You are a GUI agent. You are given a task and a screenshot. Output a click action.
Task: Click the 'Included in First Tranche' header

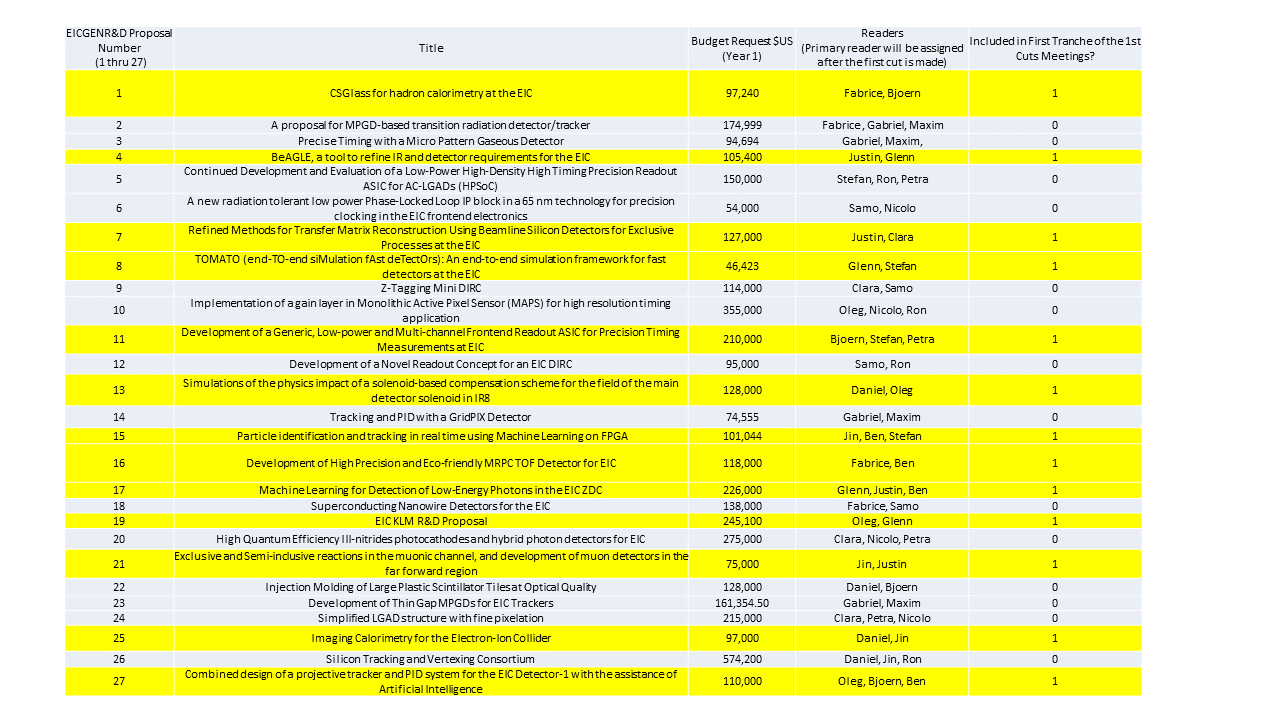click(1054, 48)
